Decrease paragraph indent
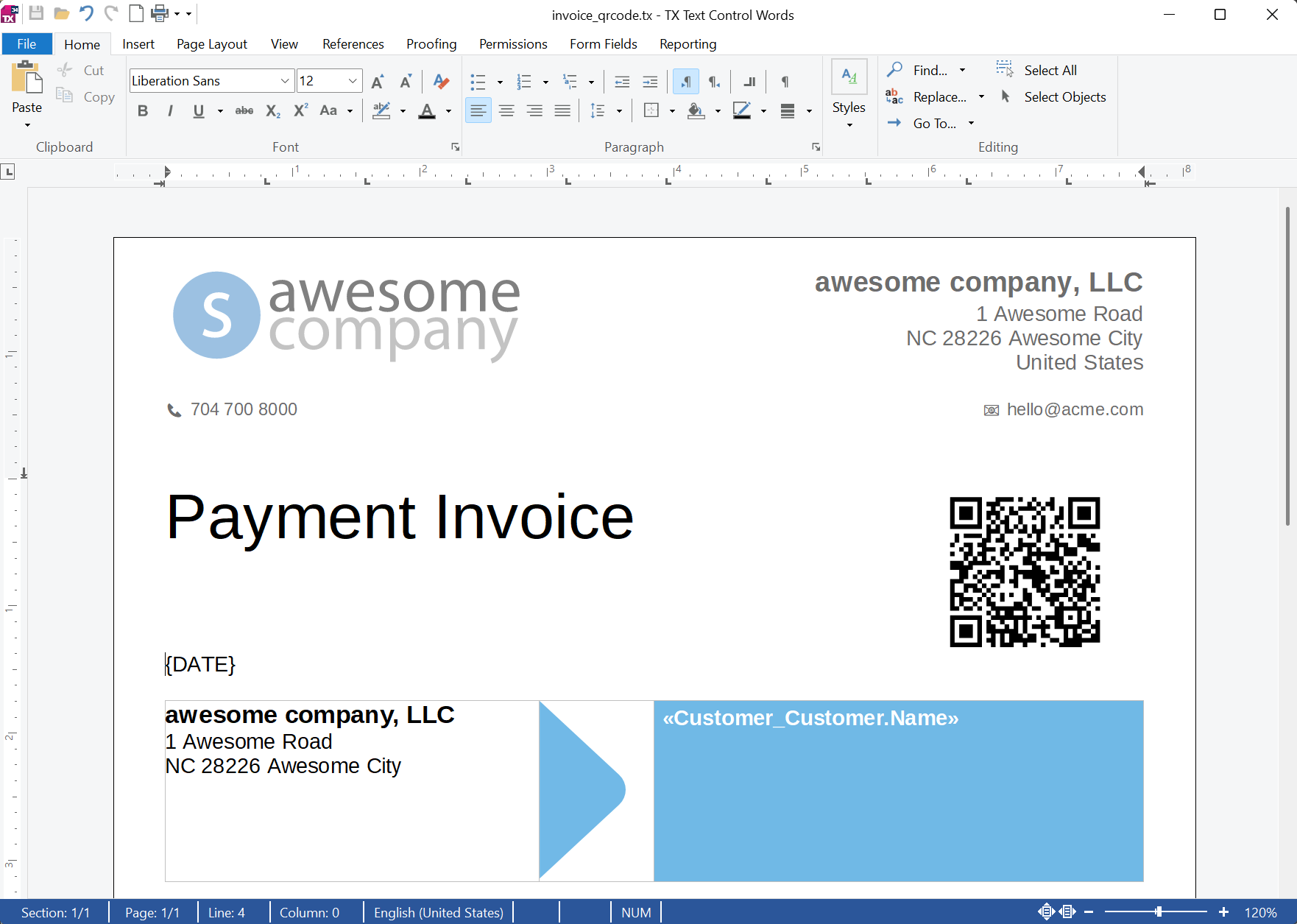 (622, 81)
